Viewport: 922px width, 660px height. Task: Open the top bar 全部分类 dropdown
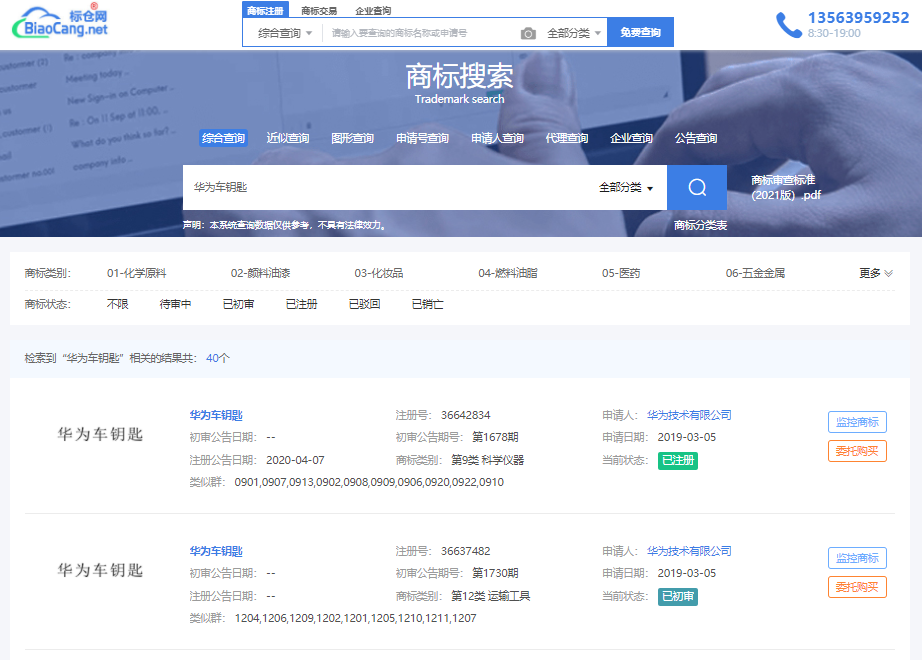[x=573, y=34]
